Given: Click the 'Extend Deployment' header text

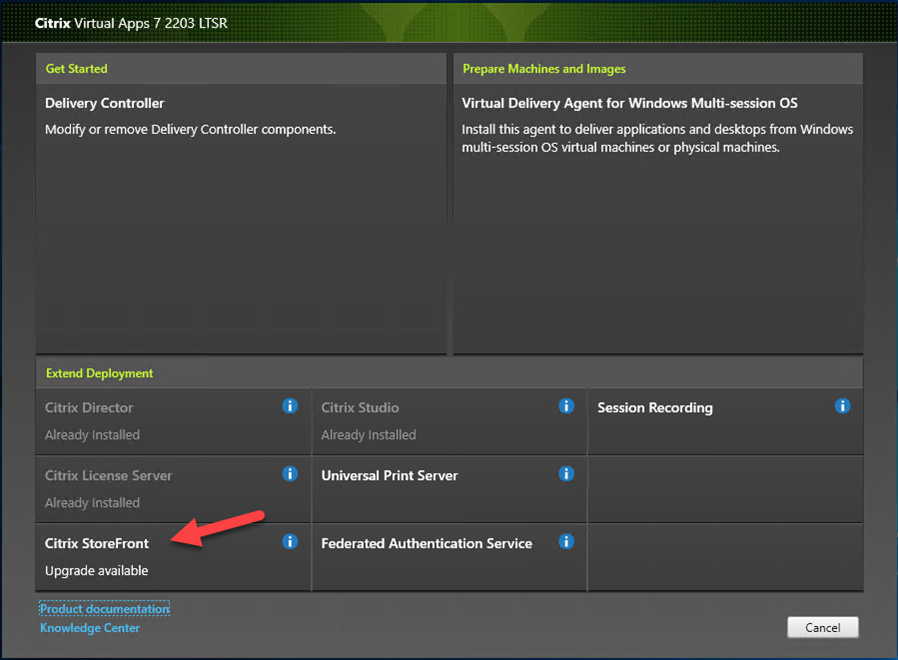Looking at the screenshot, I should (100, 374).
